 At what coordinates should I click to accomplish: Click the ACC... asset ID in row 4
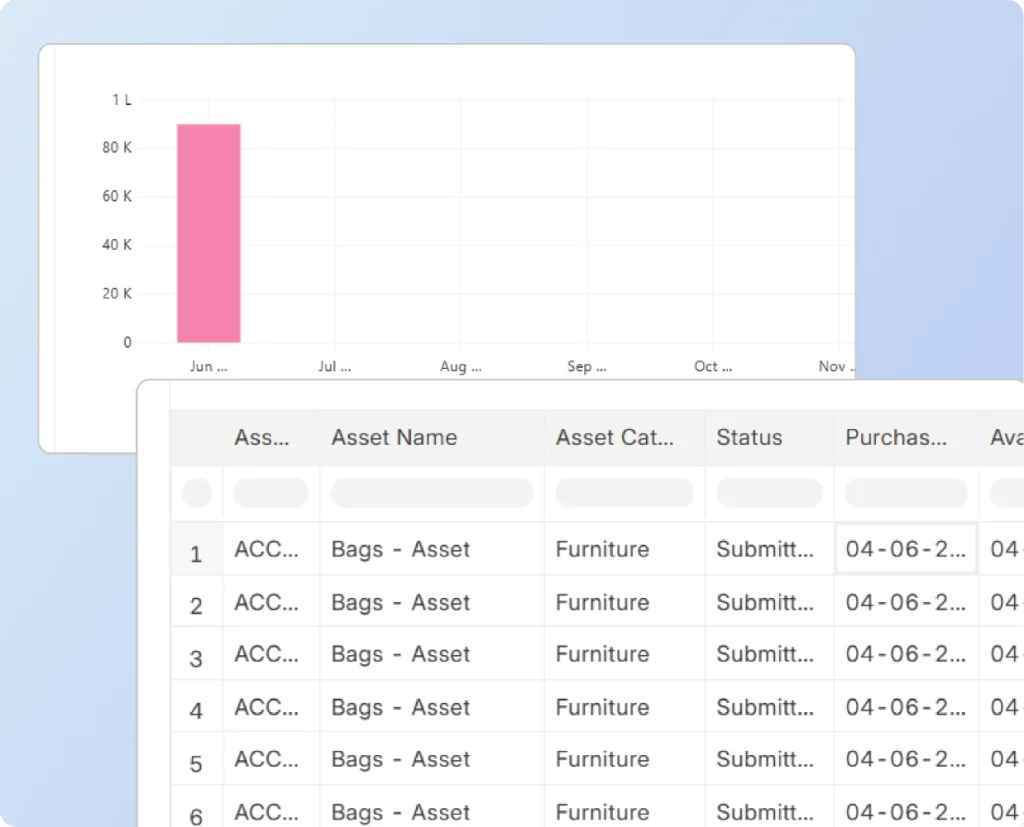[x=266, y=707]
